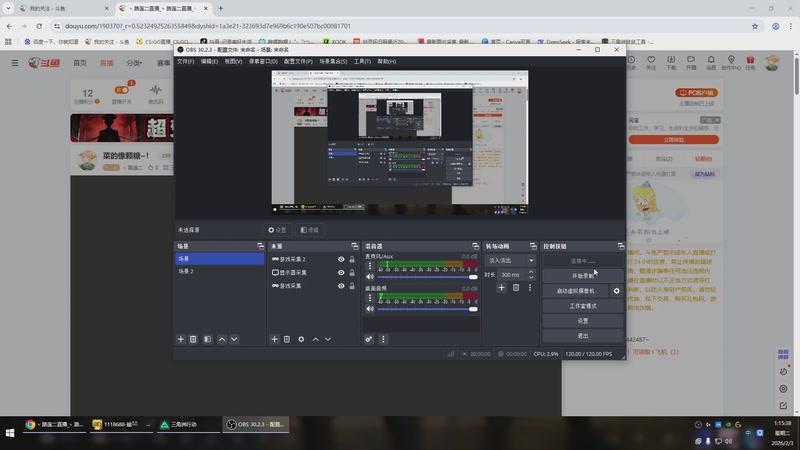Image resolution: width=800 pixels, height=450 pixels.
Task: Remove transition with the trash icon
Action: tap(516, 288)
